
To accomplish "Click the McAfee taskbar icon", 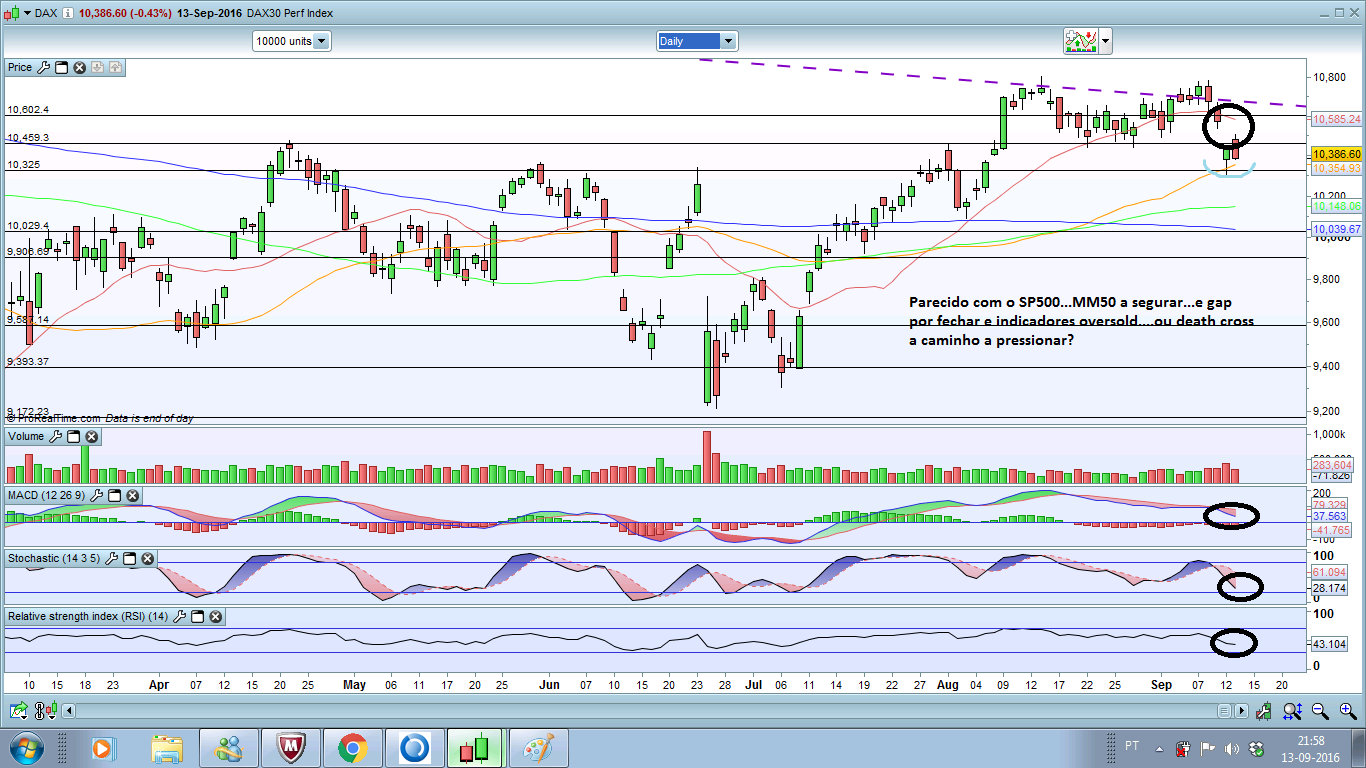I will point(289,747).
